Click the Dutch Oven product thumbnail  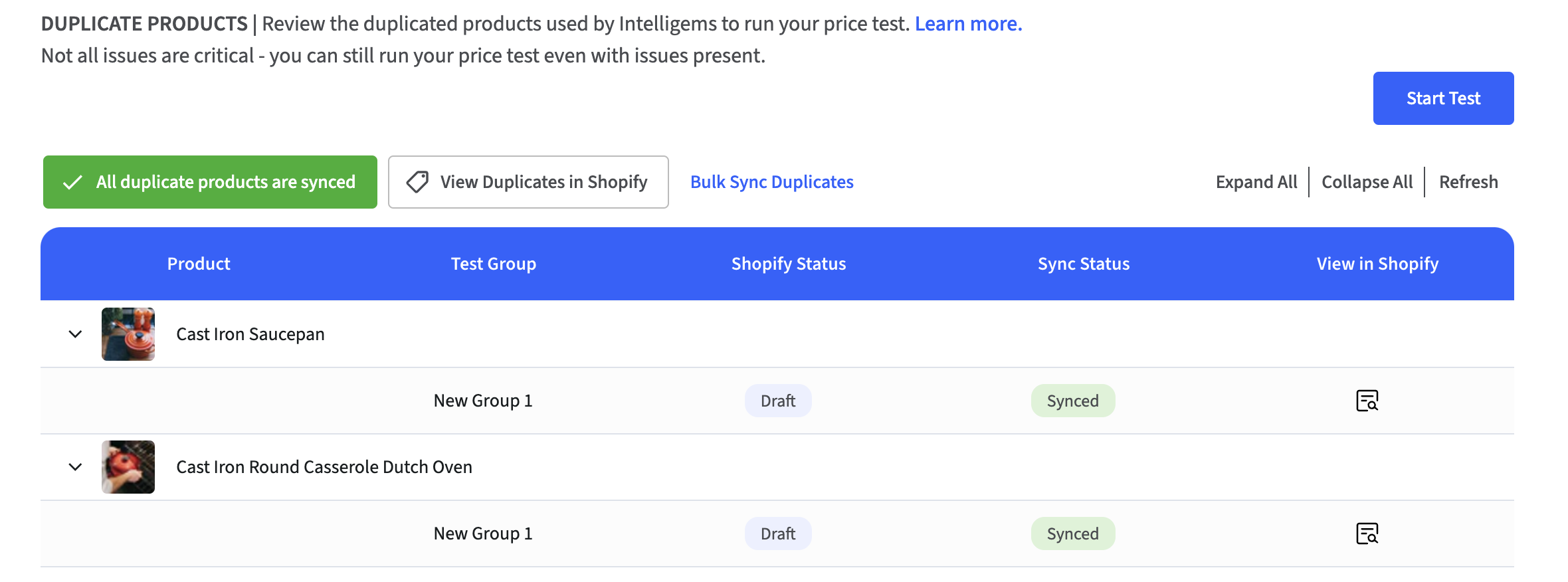128,467
